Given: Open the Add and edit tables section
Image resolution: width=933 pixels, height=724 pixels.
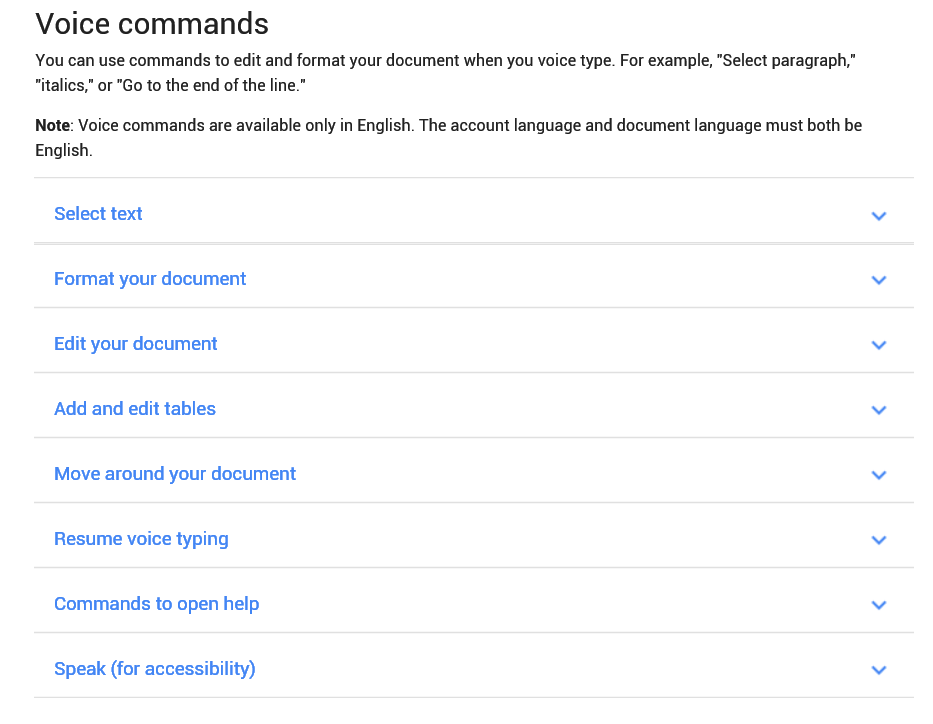Looking at the screenshot, I should coord(134,408).
